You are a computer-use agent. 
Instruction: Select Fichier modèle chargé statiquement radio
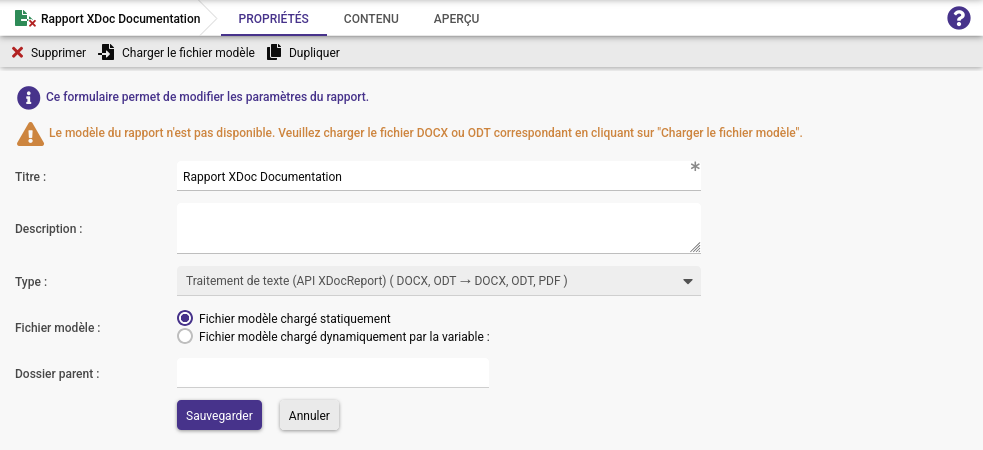tap(185, 318)
